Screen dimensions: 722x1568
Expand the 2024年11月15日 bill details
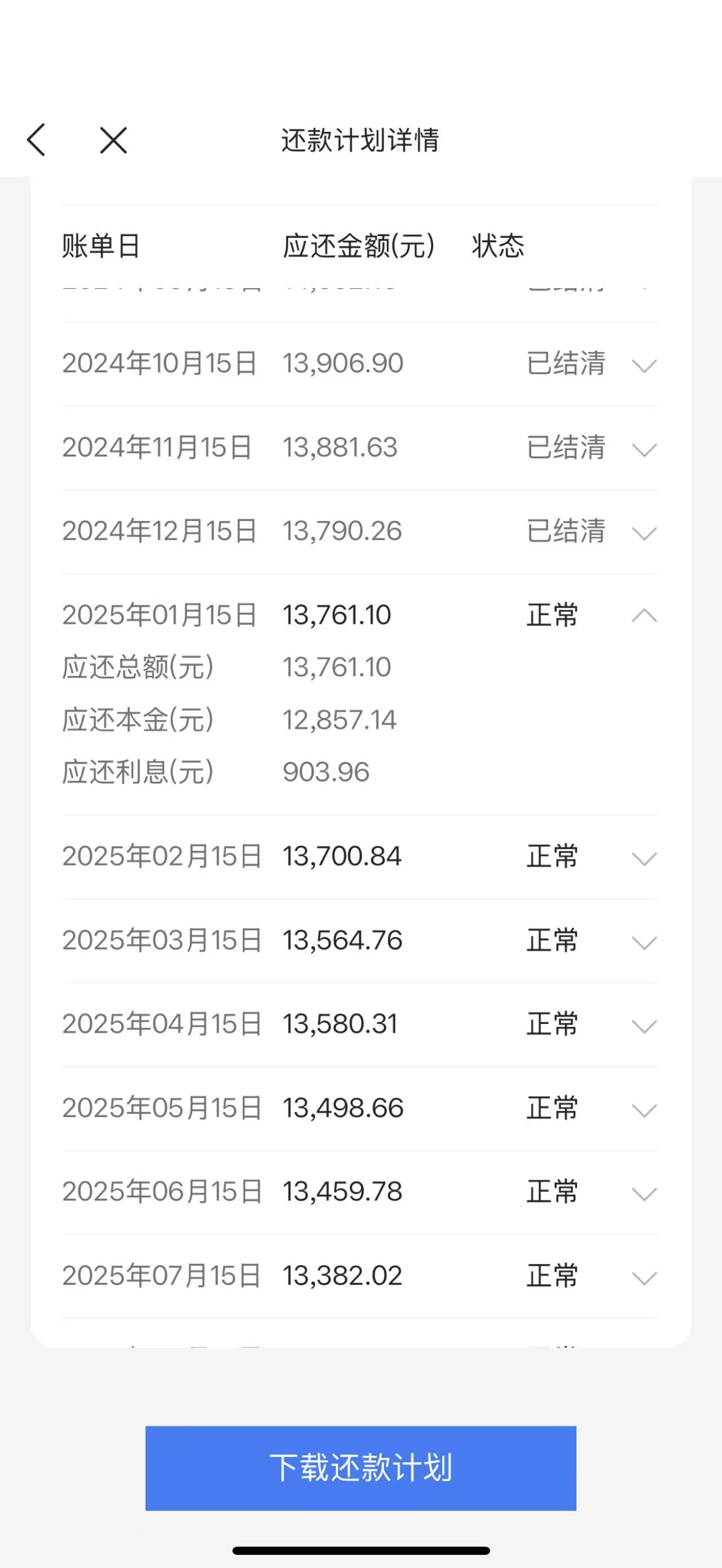tap(644, 449)
